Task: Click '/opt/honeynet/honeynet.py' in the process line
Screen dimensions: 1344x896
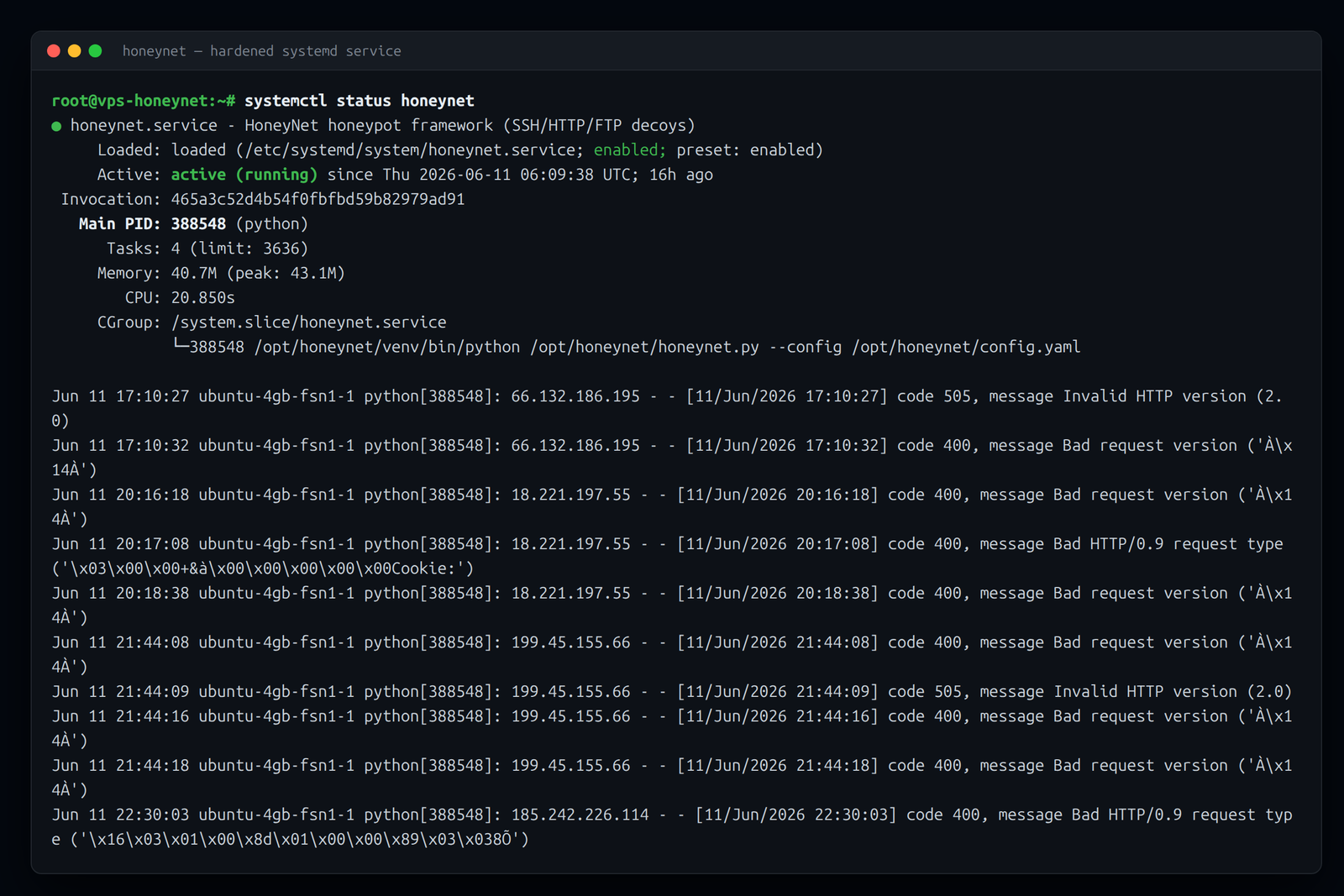Action: tap(644, 347)
